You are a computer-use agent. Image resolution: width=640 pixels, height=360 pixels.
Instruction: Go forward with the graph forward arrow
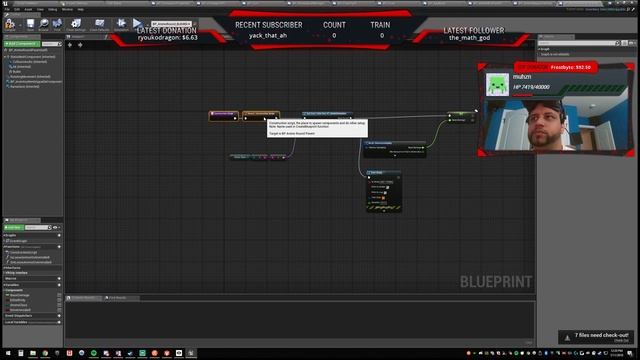pos(80,45)
